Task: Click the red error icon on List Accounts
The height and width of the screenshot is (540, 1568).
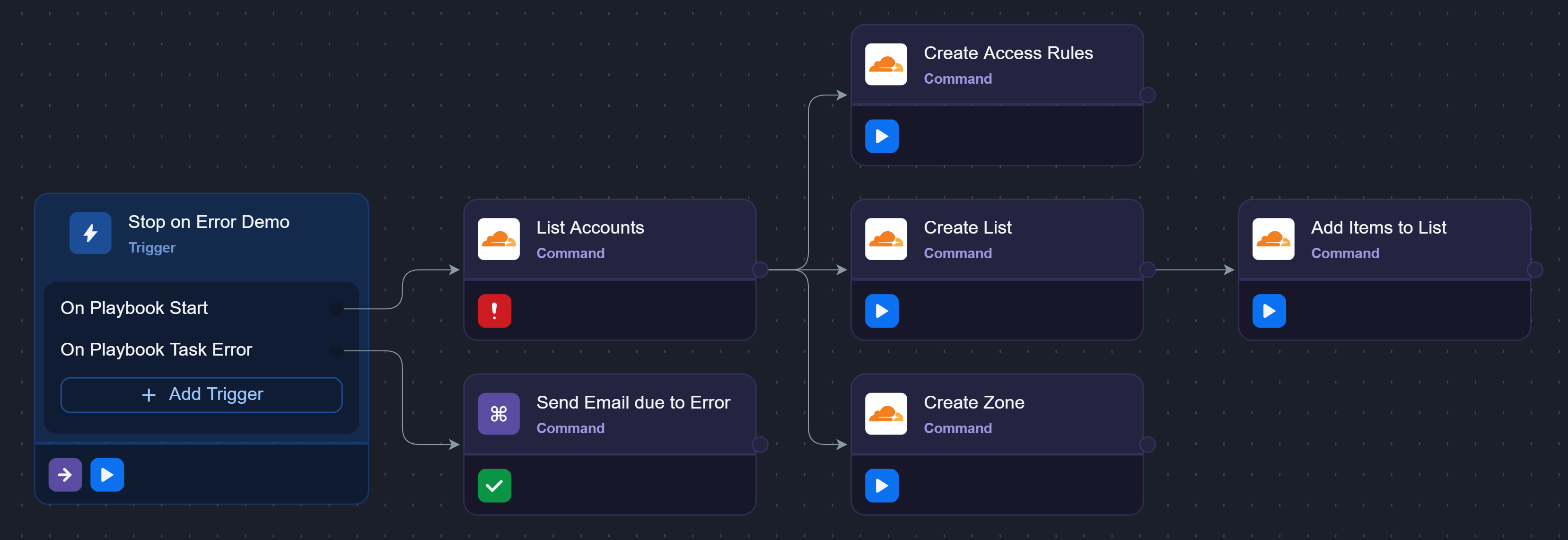Action: click(x=494, y=311)
